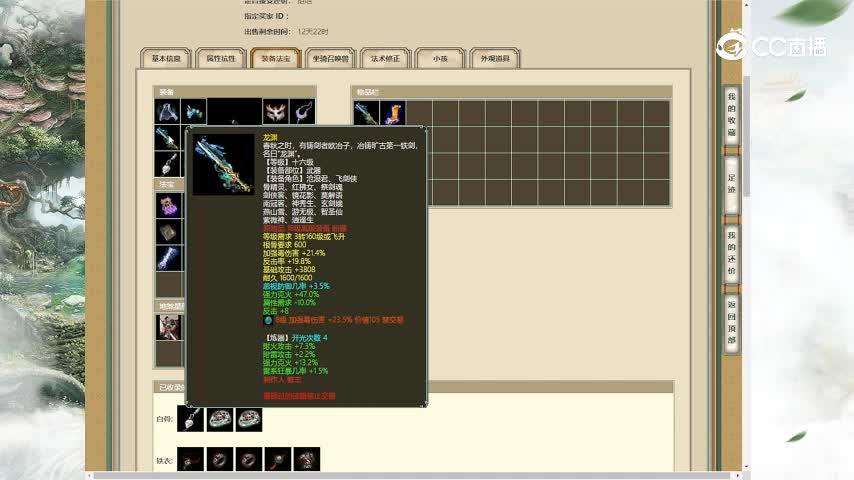Open the 外观道具 tab
Screen dimensions: 854x480
[495, 58]
